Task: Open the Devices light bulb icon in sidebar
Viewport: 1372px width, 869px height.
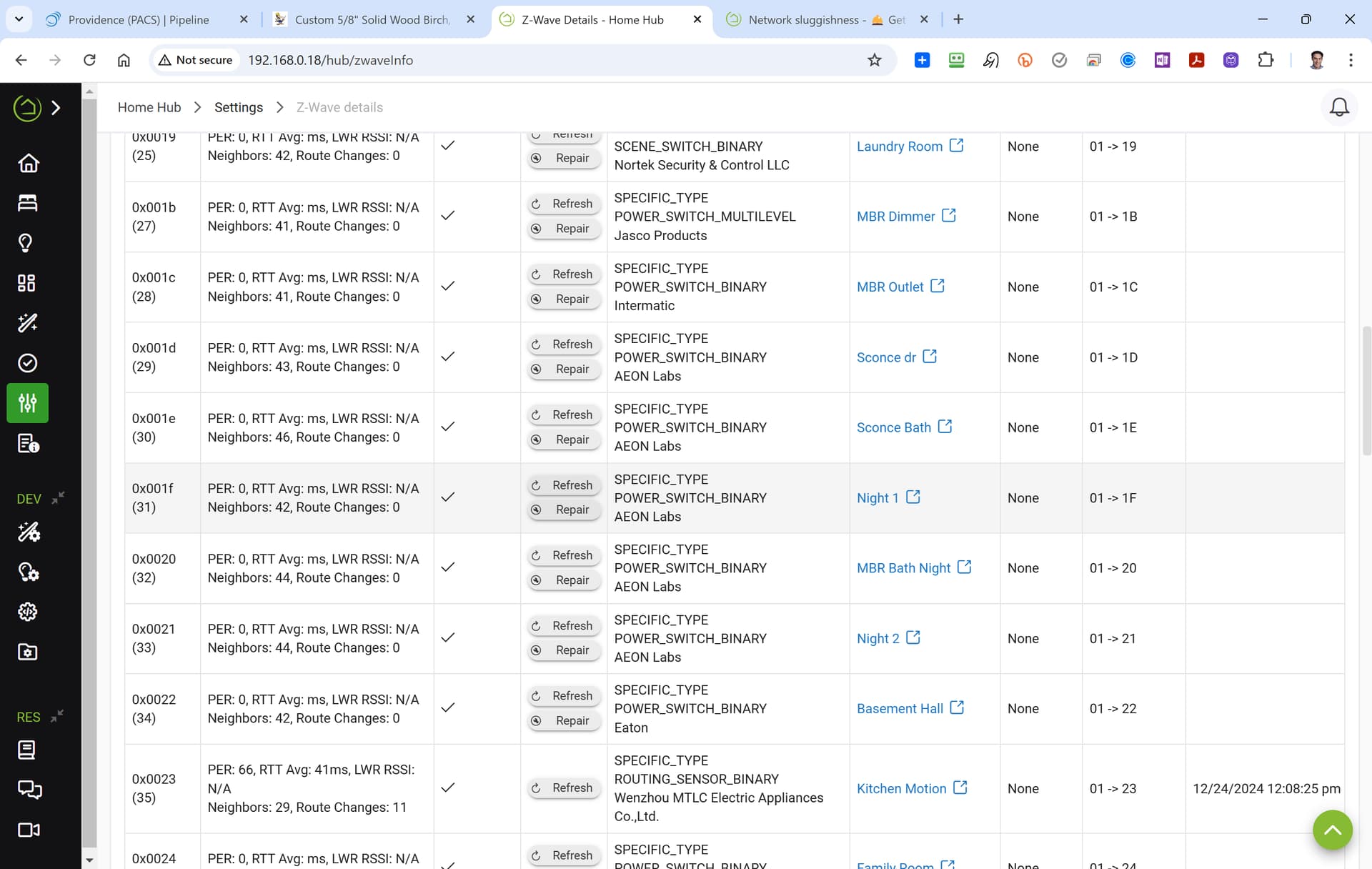Action: 26,243
